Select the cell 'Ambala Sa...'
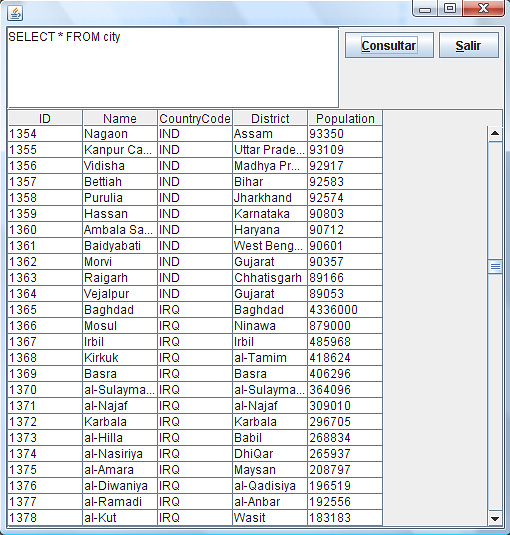This screenshot has height=535, width=510. 120,230
